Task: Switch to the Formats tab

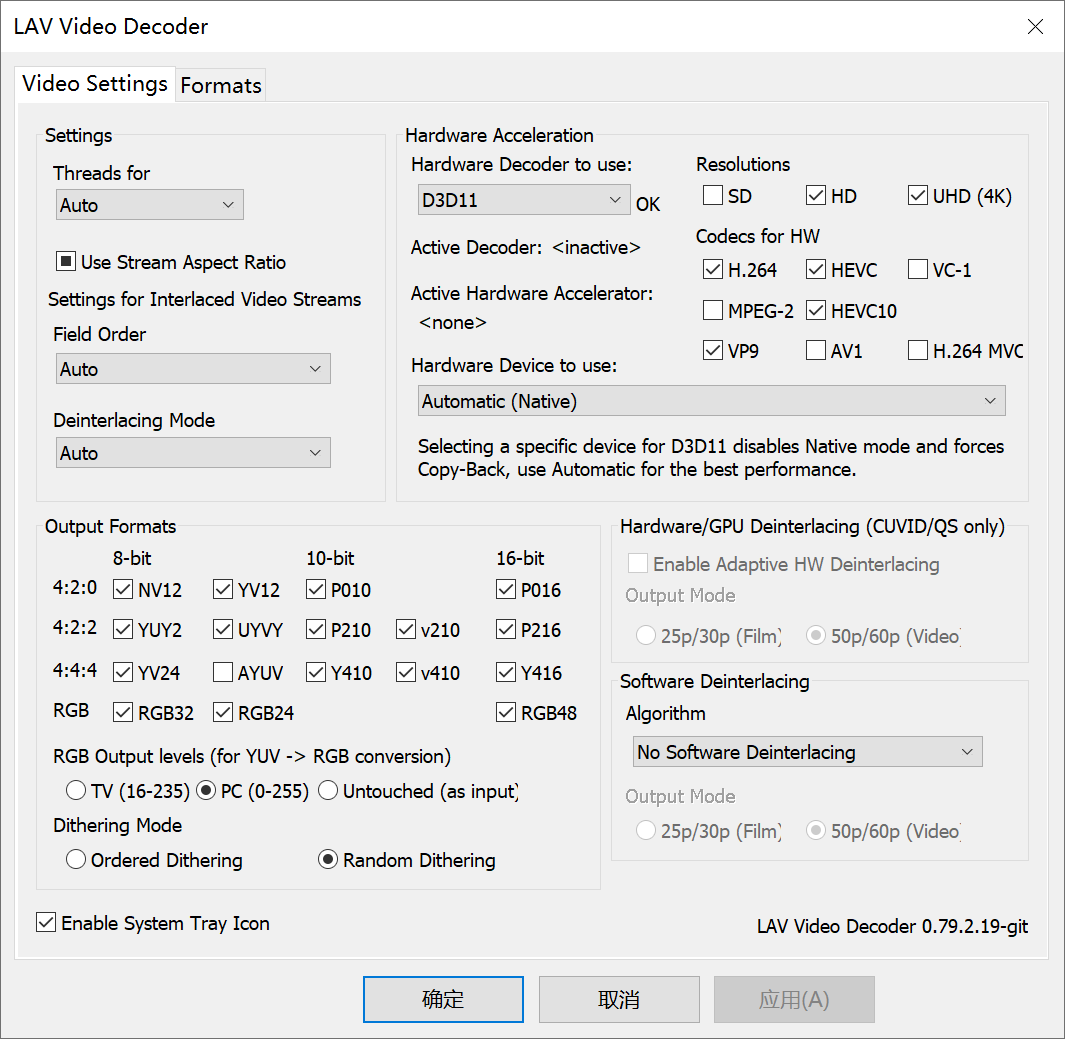Action: click(x=220, y=86)
